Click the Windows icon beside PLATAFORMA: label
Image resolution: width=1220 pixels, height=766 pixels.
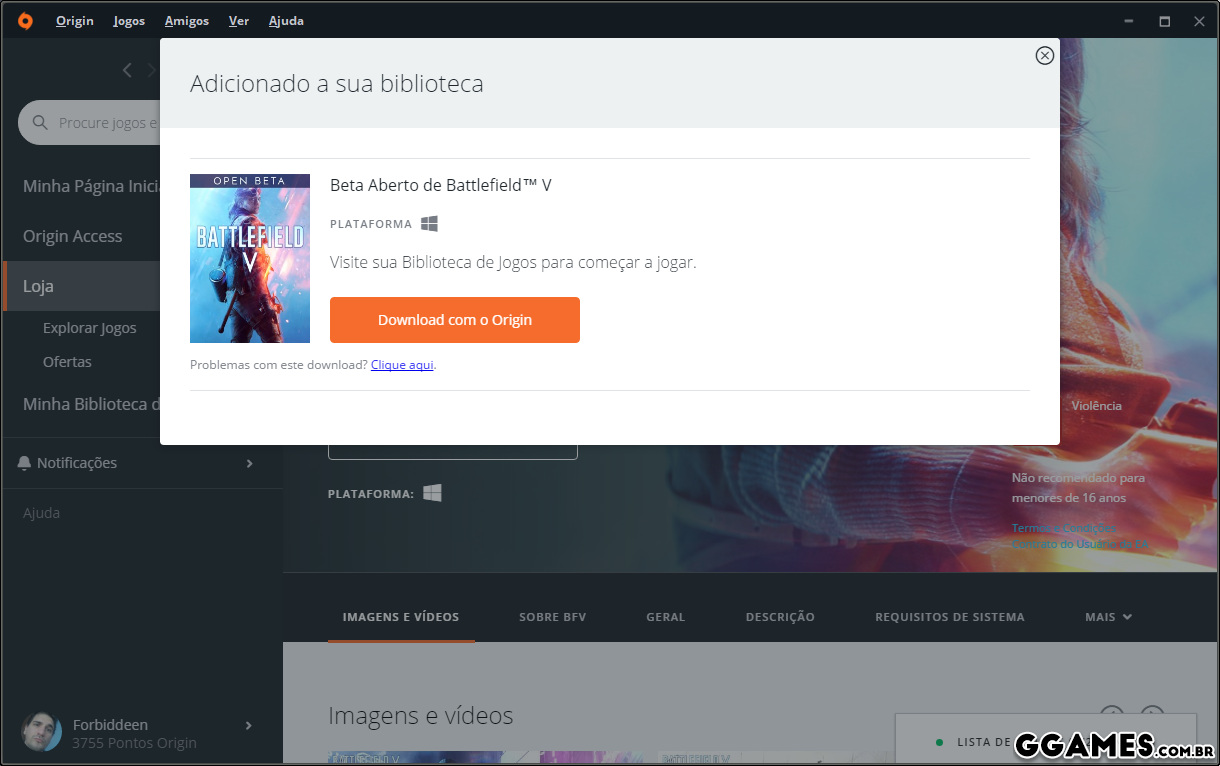(x=432, y=493)
